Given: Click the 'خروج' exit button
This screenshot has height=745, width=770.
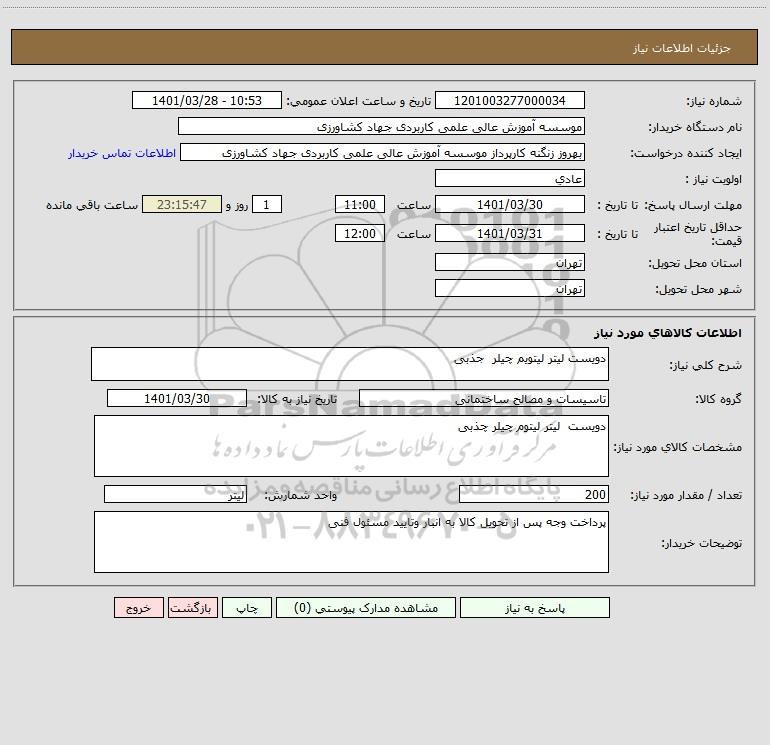Looking at the screenshot, I should coord(138,607).
